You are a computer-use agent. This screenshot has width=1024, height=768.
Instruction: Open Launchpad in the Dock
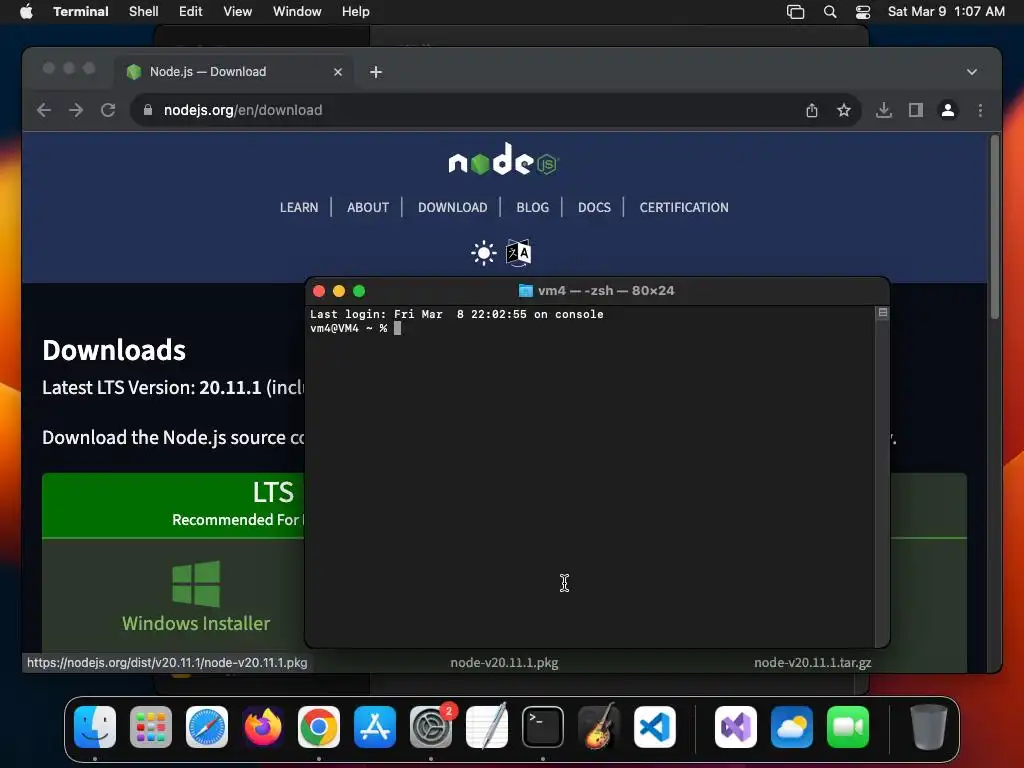tap(151, 727)
